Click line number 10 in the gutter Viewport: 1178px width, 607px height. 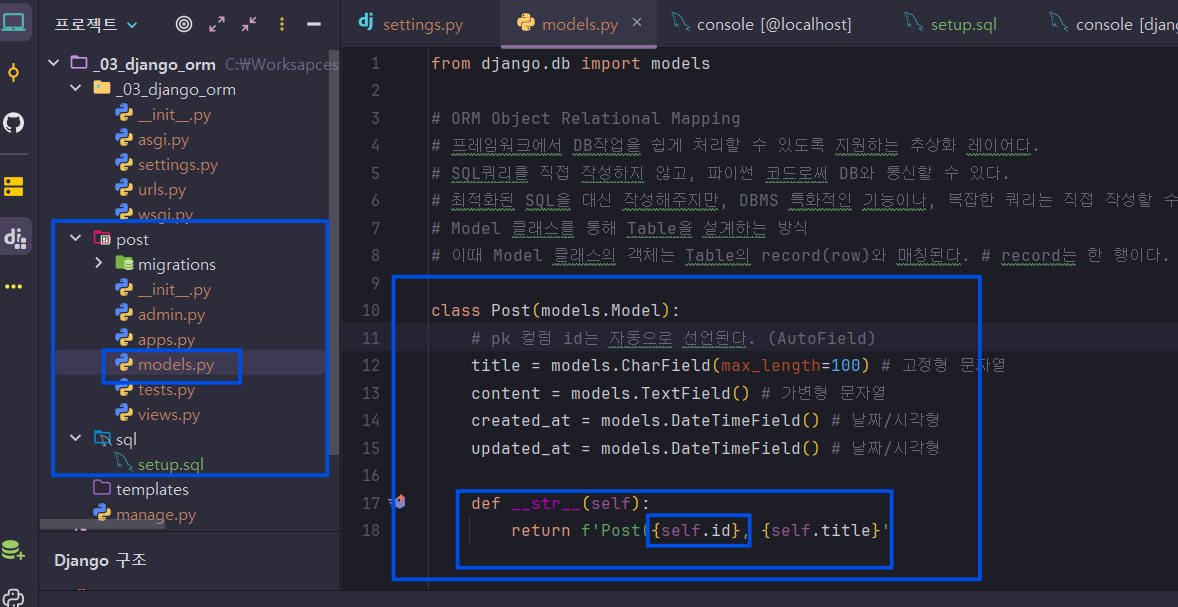coord(370,310)
